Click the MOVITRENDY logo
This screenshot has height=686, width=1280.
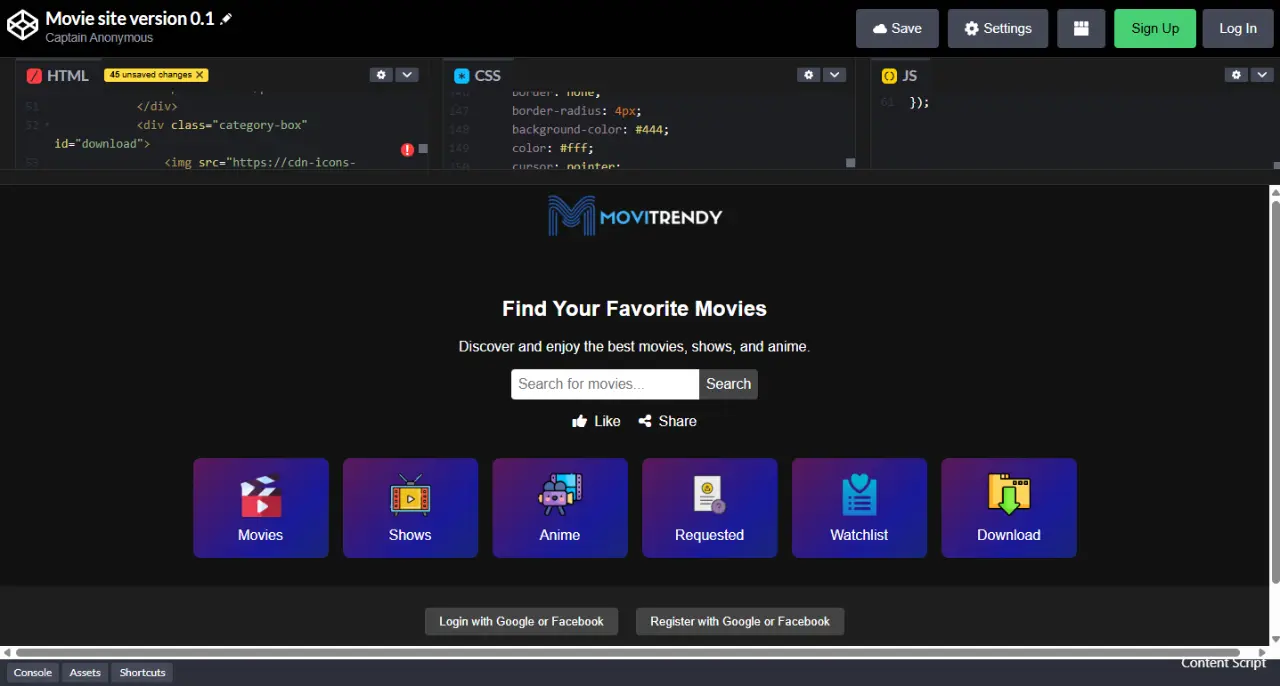point(635,216)
